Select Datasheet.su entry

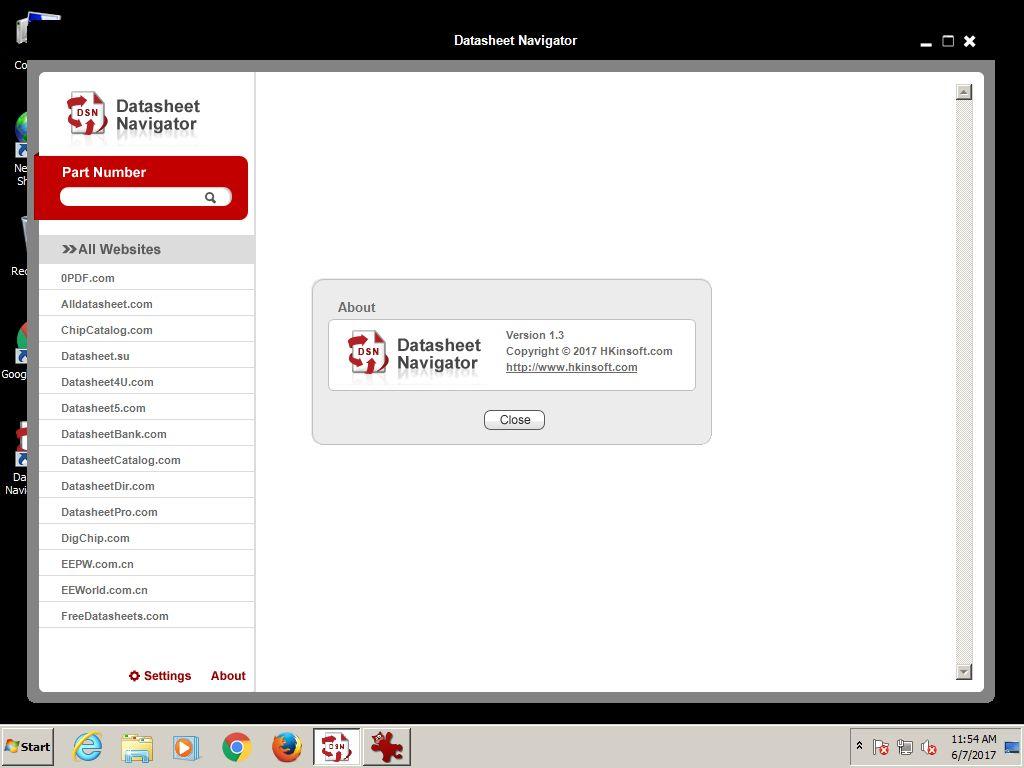click(147, 356)
